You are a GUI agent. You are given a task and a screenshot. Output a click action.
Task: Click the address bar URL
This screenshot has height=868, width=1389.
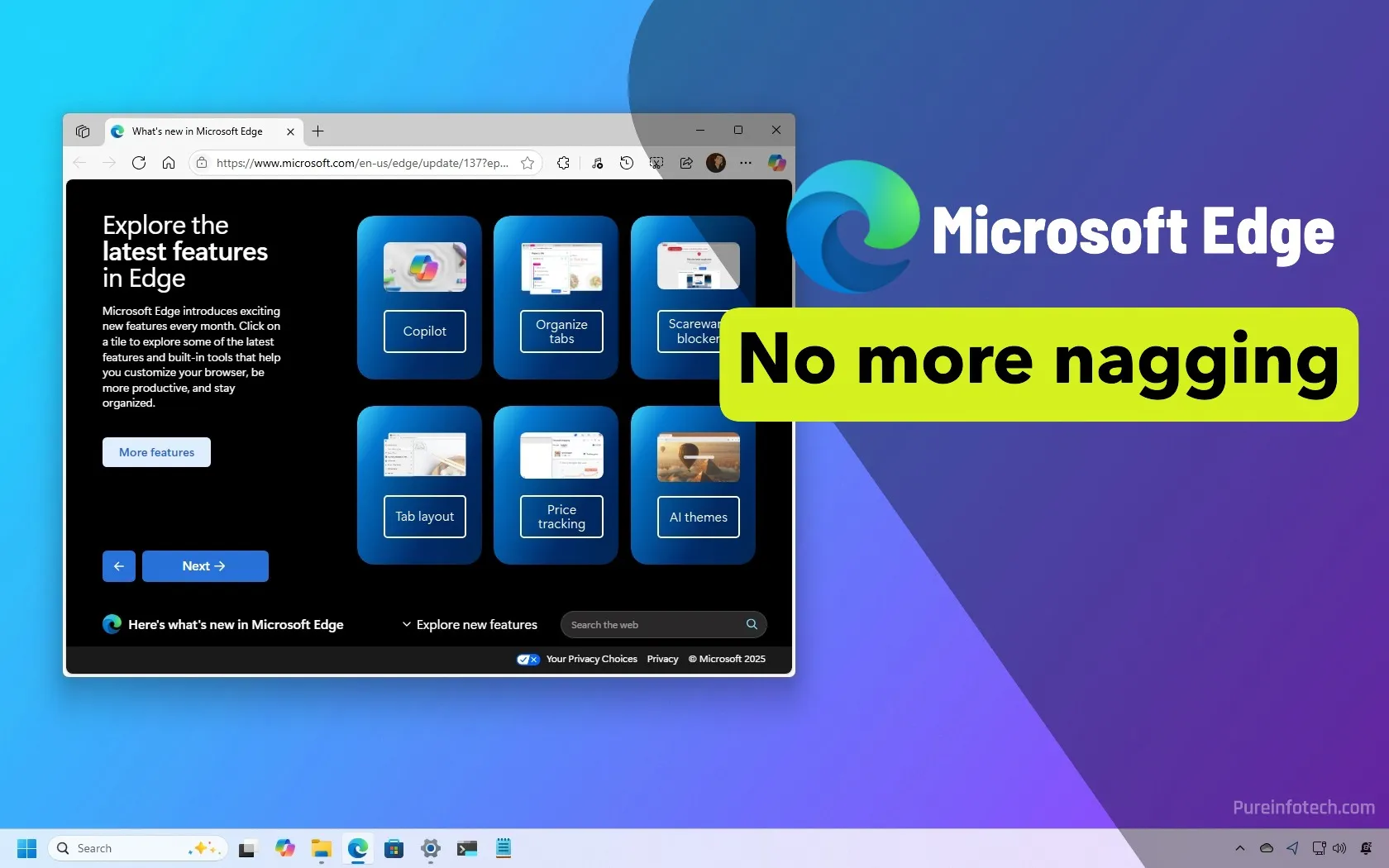point(362,163)
